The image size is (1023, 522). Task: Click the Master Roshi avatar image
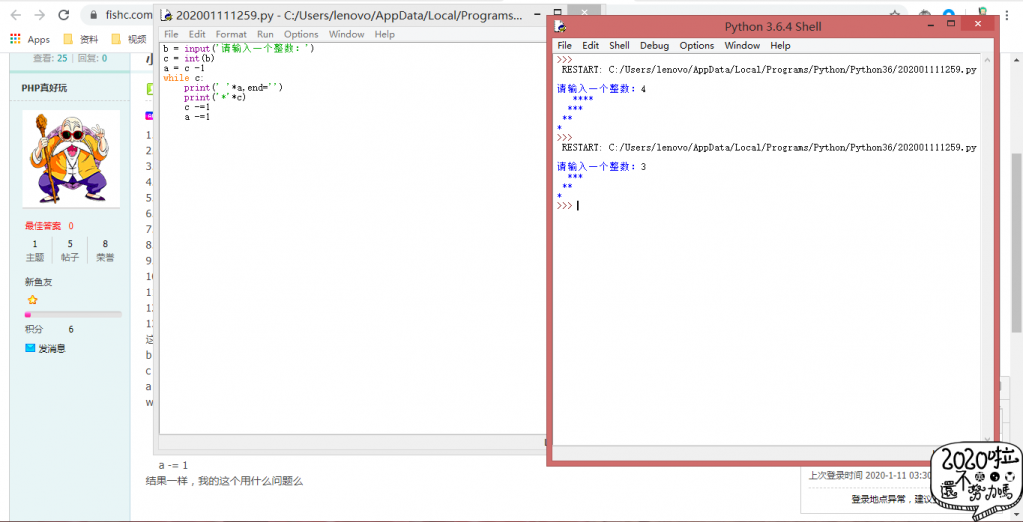(x=71, y=158)
